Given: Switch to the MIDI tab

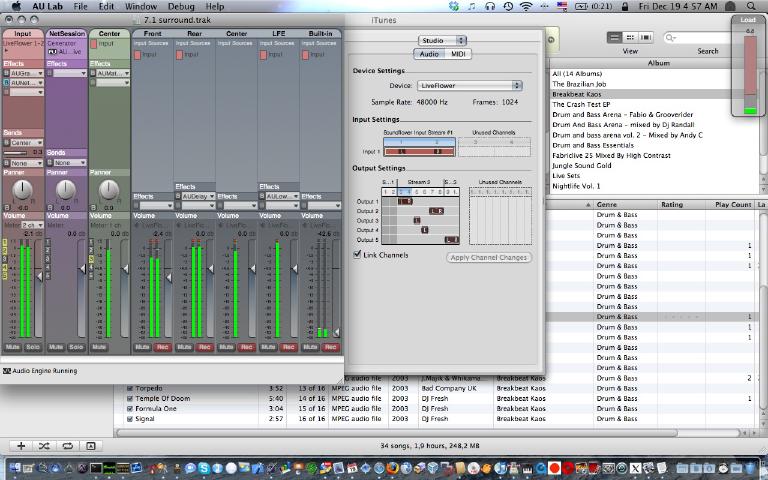Looking at the screenshot, I should 458,54.
